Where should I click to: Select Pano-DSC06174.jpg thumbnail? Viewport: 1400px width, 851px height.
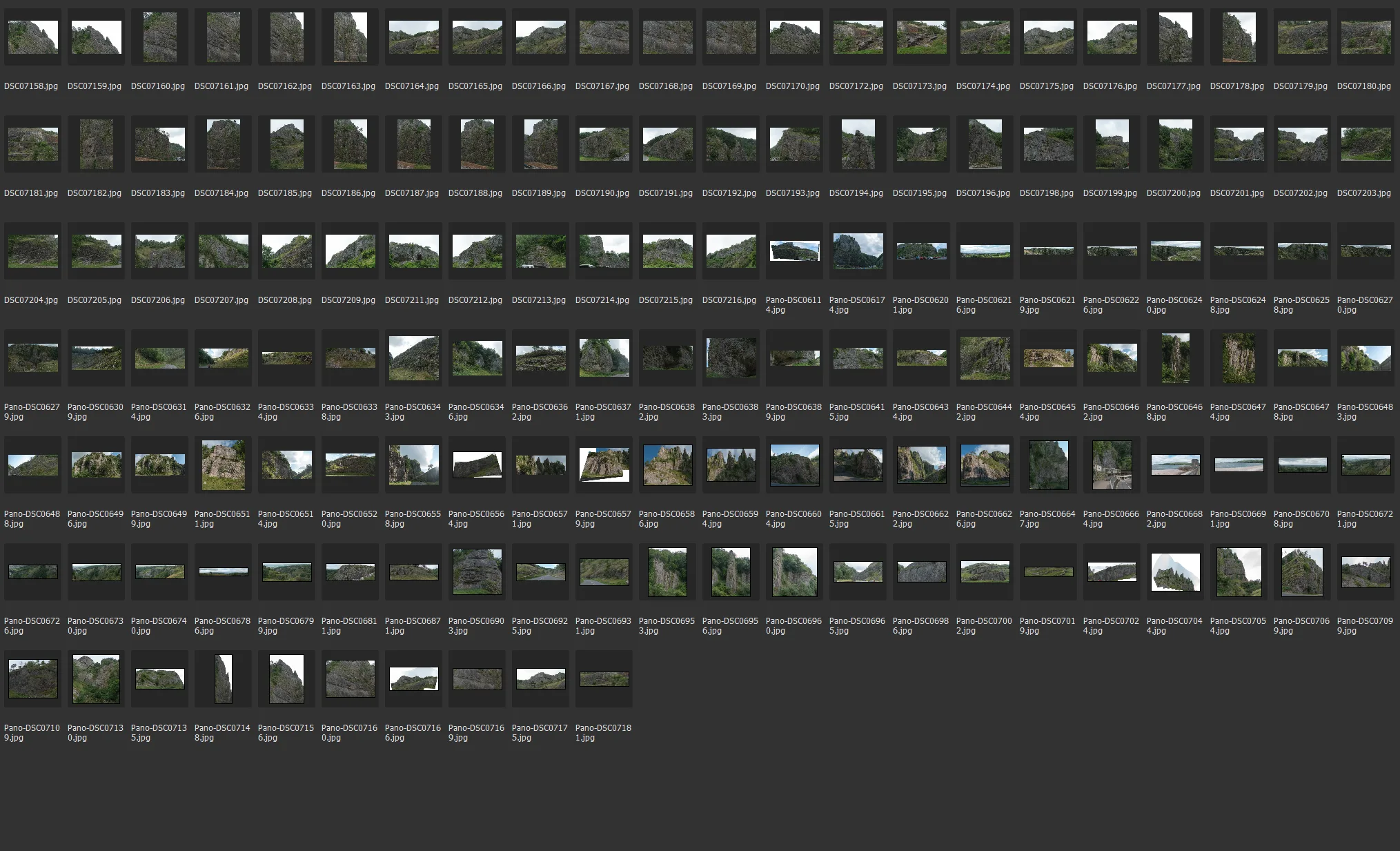point(858,251)
